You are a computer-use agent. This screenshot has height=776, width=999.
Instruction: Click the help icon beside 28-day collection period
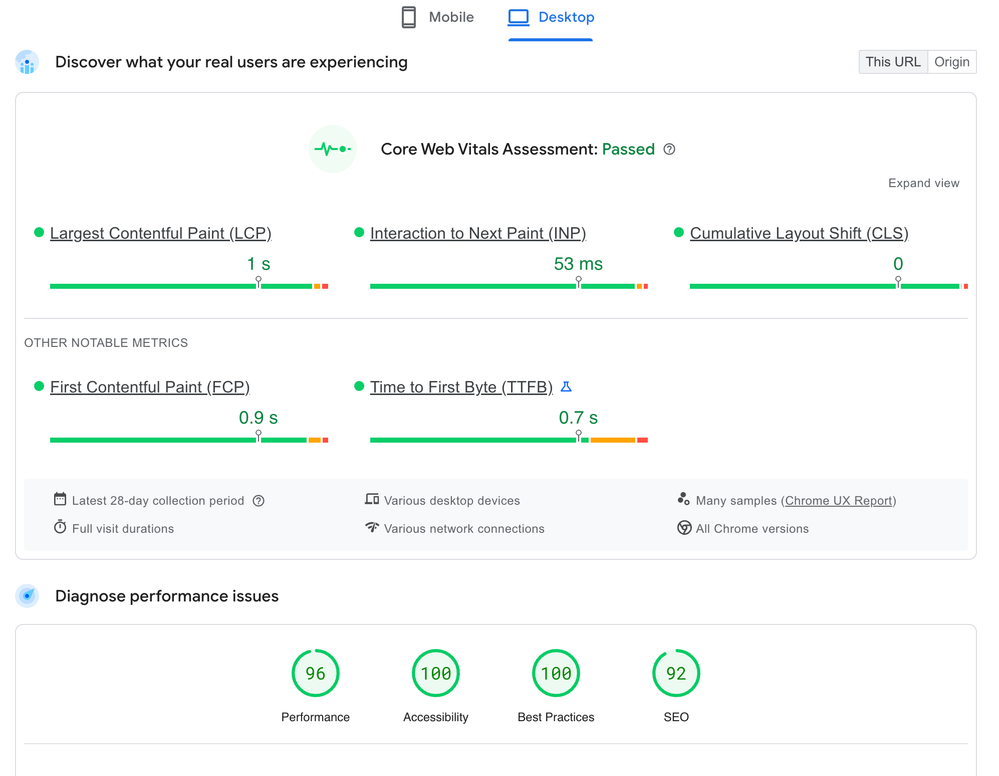click(258, 501)
